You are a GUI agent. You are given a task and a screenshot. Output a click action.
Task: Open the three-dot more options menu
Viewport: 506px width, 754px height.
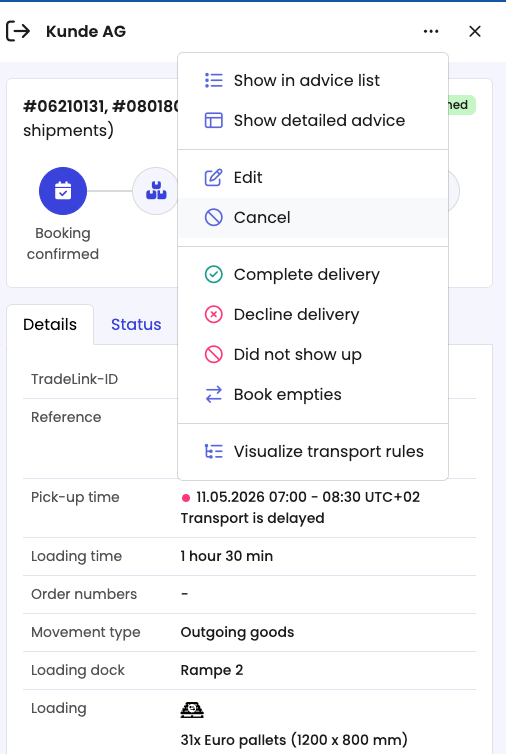pos(431,31)
